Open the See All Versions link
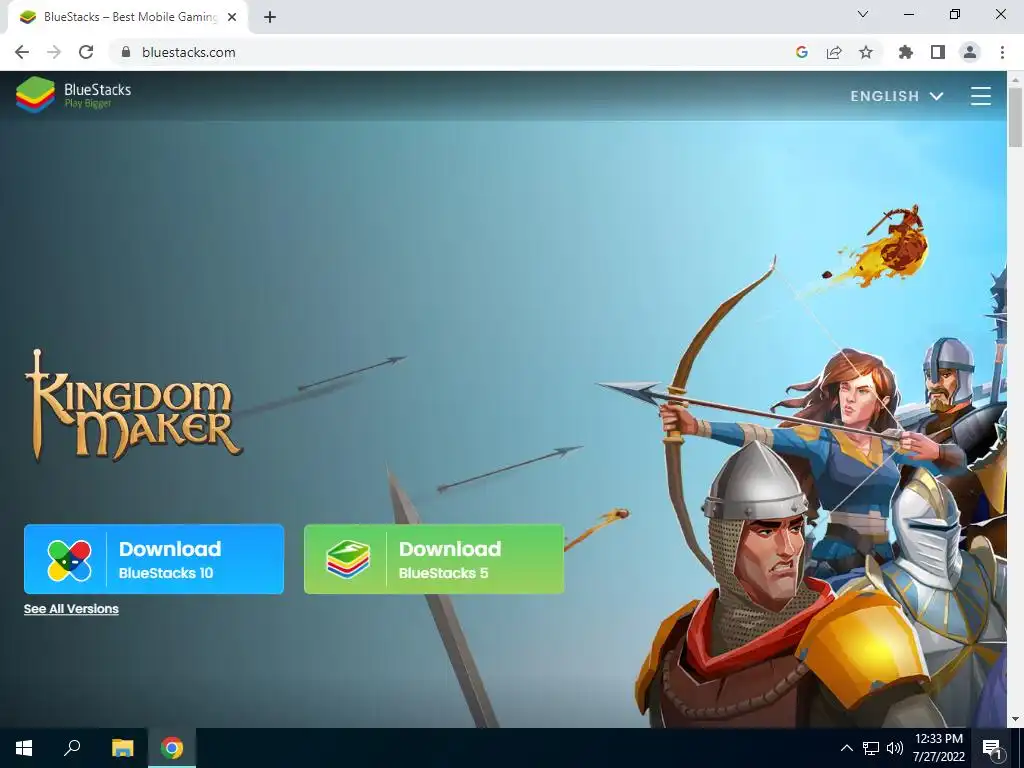Image resolution: width=1024 pixels, height=768 pixels. coord(71,609)
